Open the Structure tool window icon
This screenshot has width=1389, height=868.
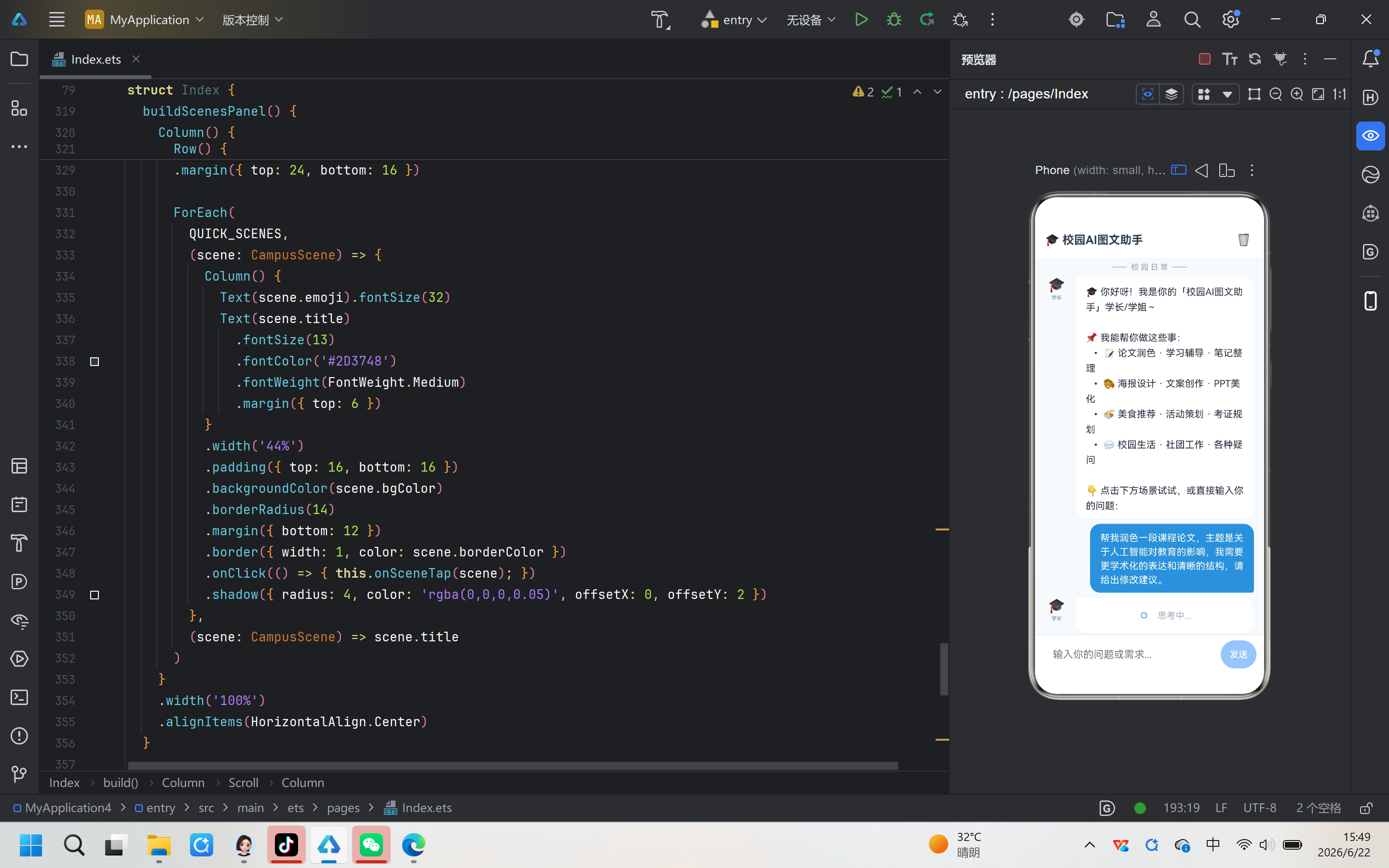tap(19, 108)
